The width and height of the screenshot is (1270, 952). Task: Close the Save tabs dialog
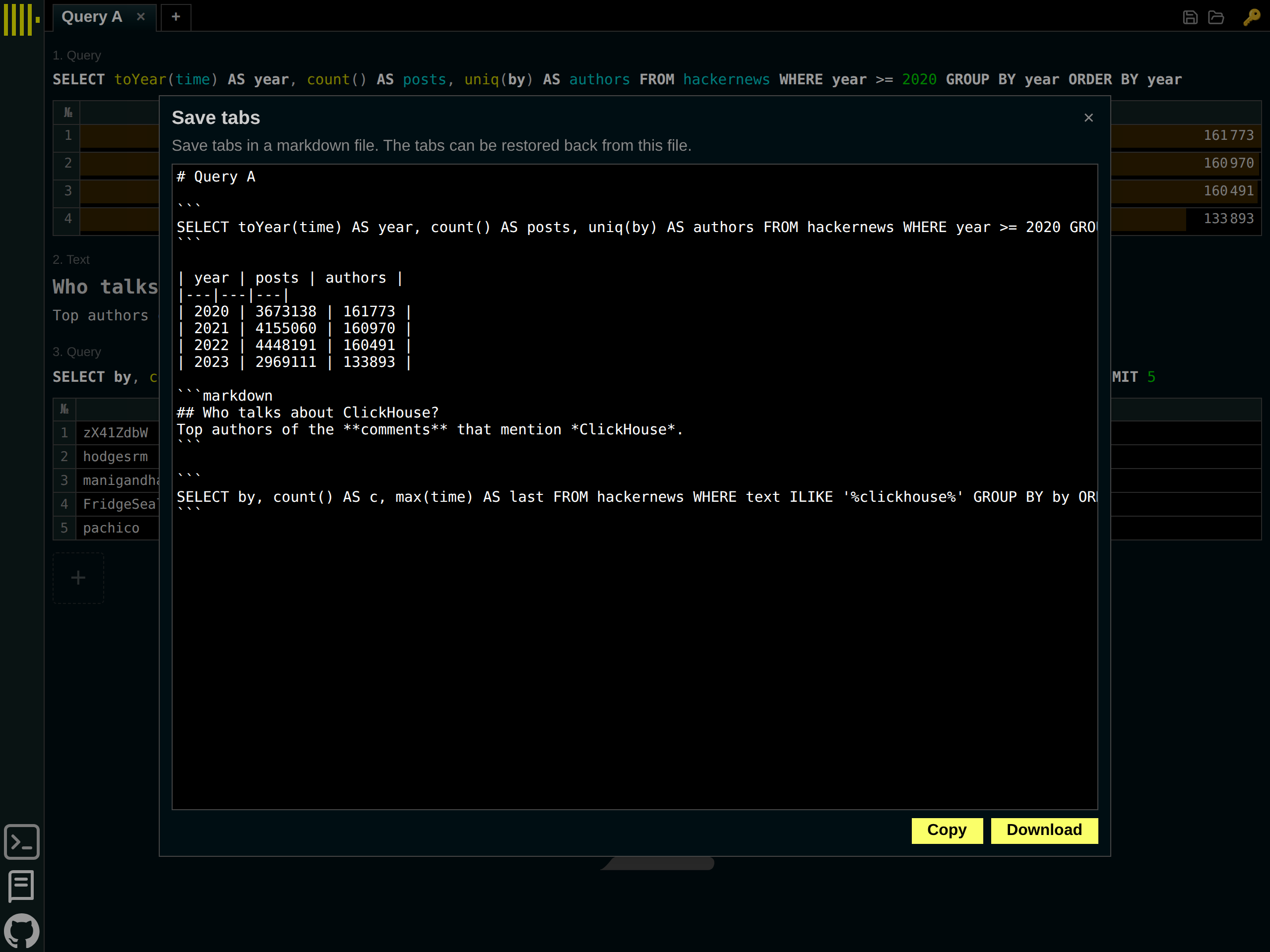(x=1088, y=118)
